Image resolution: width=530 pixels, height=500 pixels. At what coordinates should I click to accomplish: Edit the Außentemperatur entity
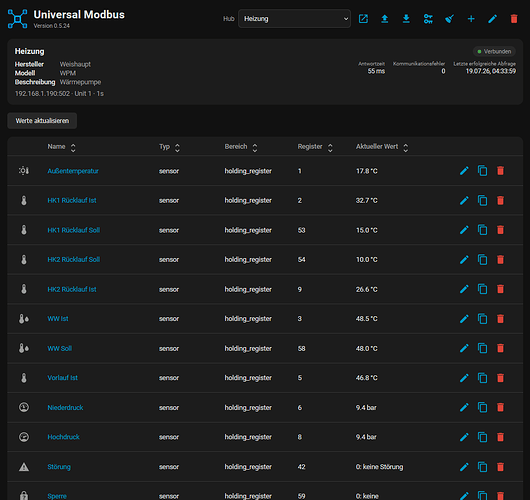point(464,171)
